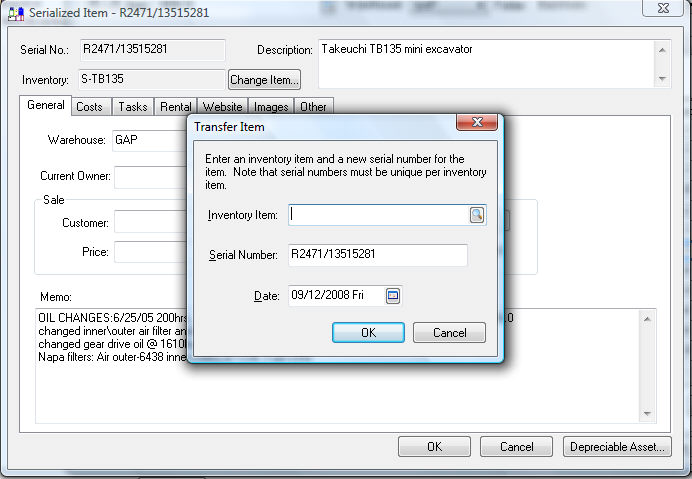Image resolution: width=692 pixels, height=479 pixels.
Task: Click the Serial Number field in dialog
Action: click(378, 255)
